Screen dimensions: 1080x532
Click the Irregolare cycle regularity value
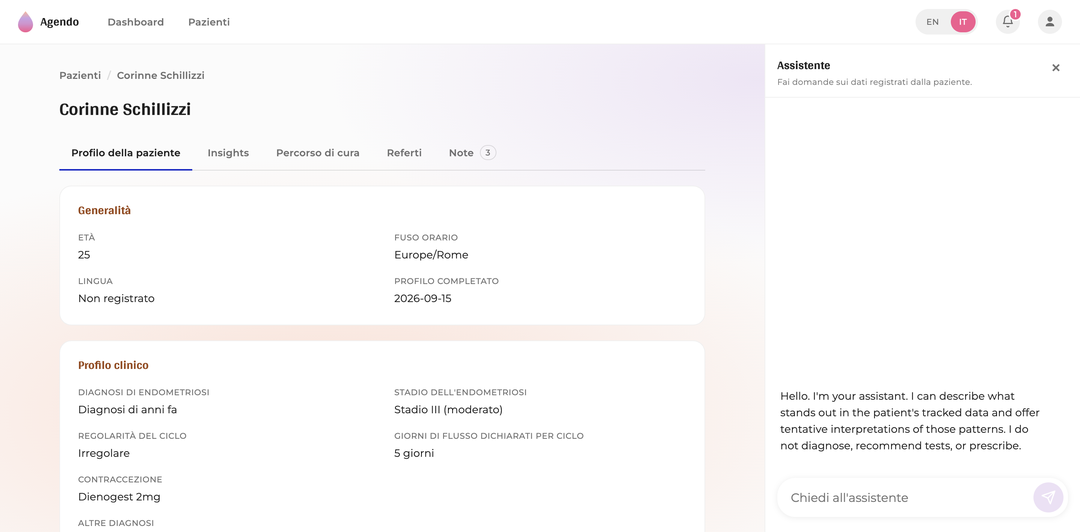point(104,453)
